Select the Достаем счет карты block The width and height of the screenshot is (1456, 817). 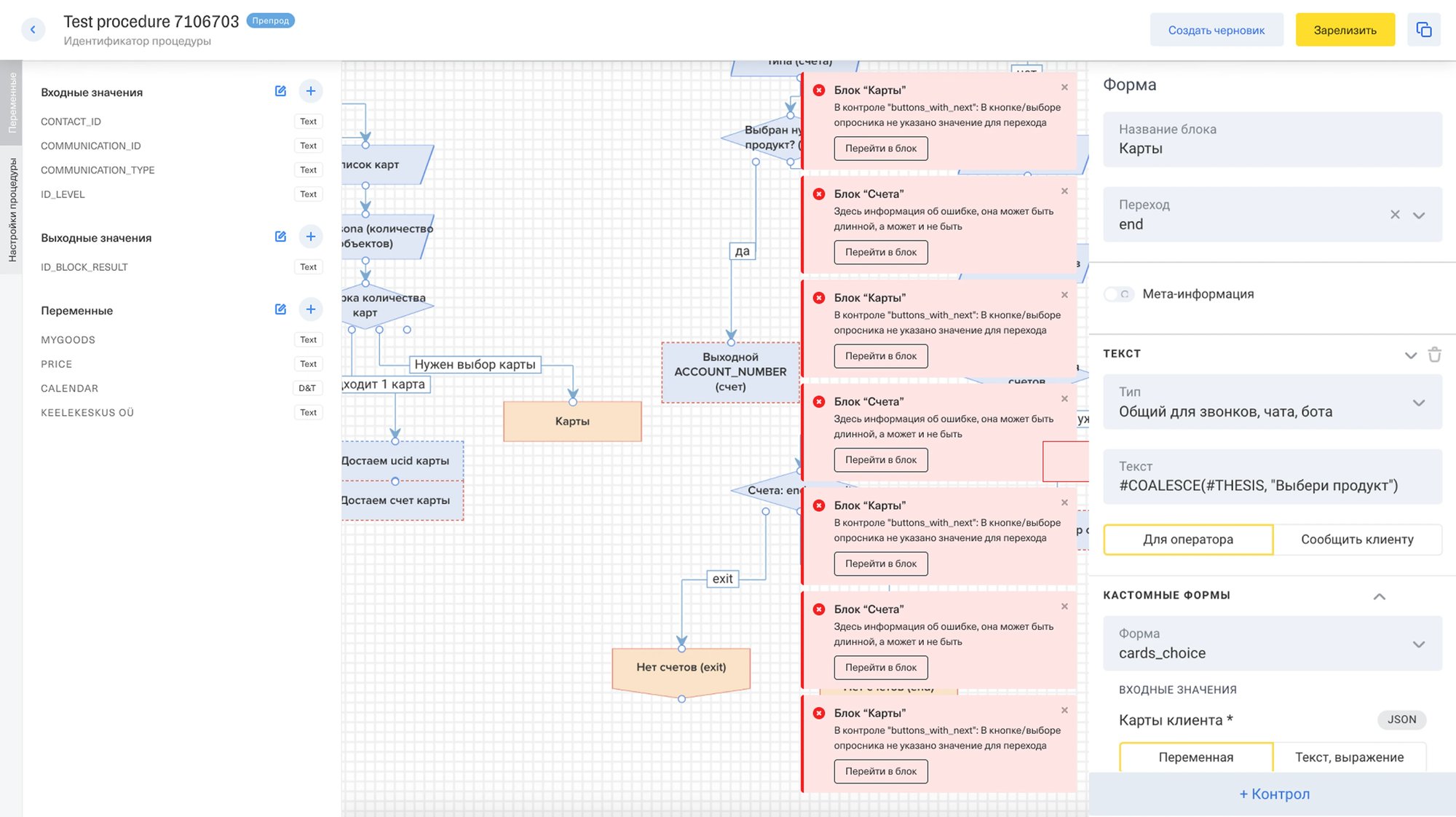pos(402,500)
